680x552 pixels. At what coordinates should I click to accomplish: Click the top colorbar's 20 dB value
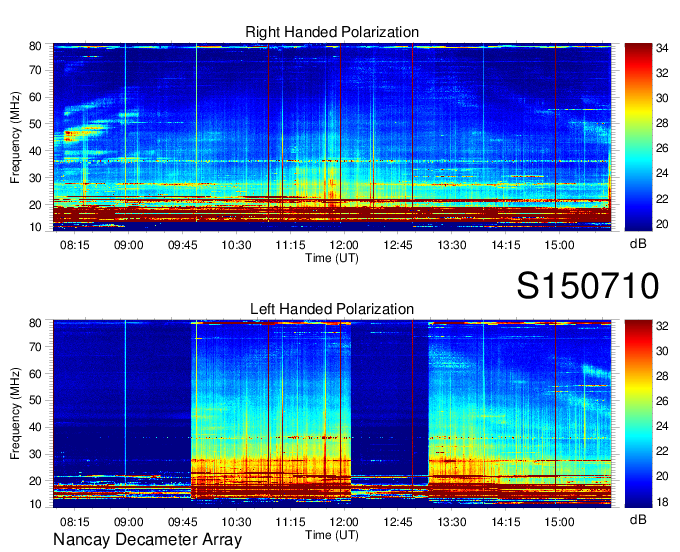(x=662, y=224)
